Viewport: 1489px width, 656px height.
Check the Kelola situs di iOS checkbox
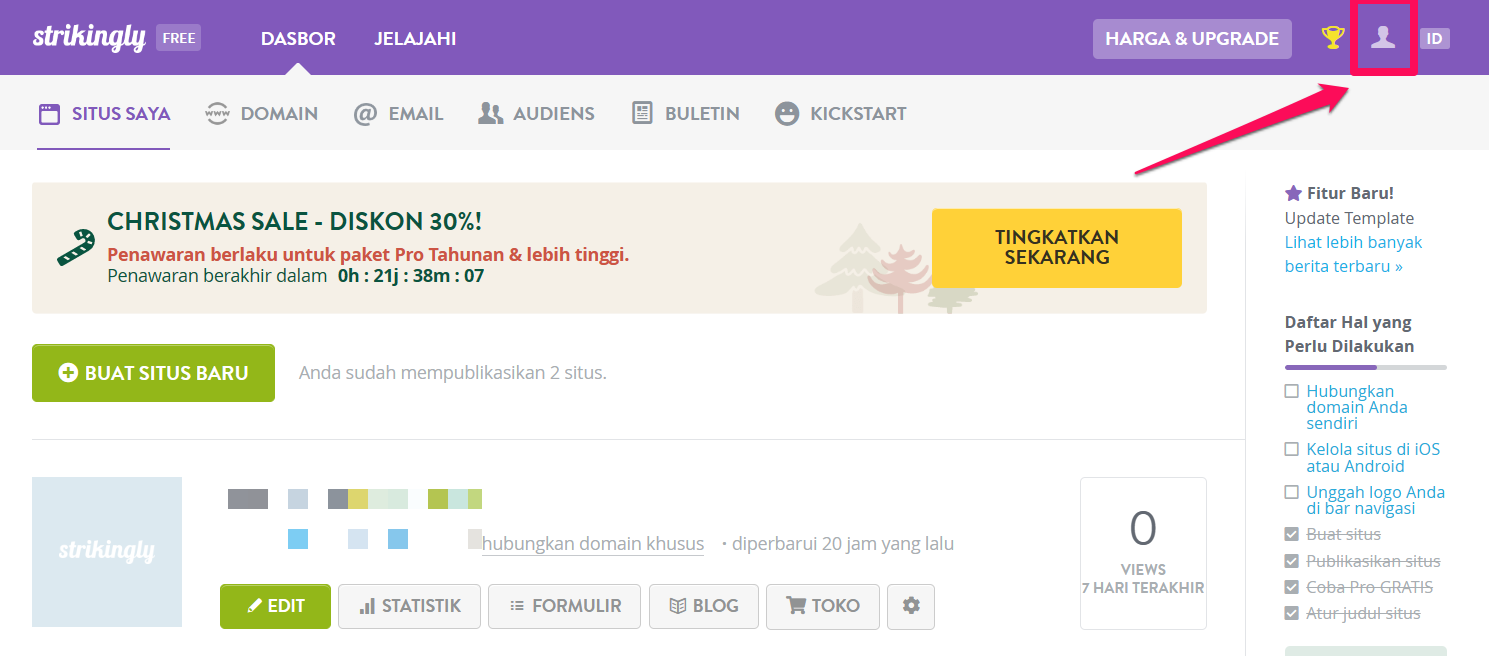tap(1292, 449)
